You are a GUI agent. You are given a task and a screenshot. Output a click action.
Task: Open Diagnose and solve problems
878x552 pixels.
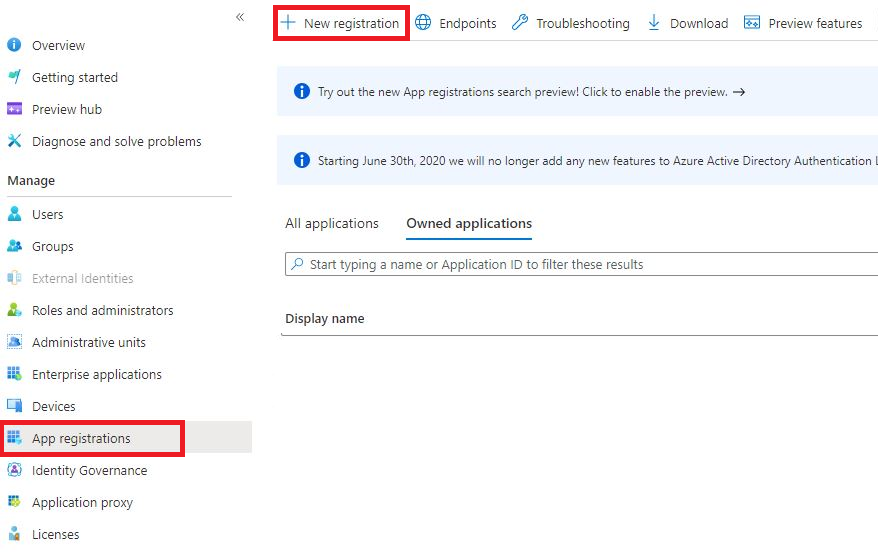point(116,141)
